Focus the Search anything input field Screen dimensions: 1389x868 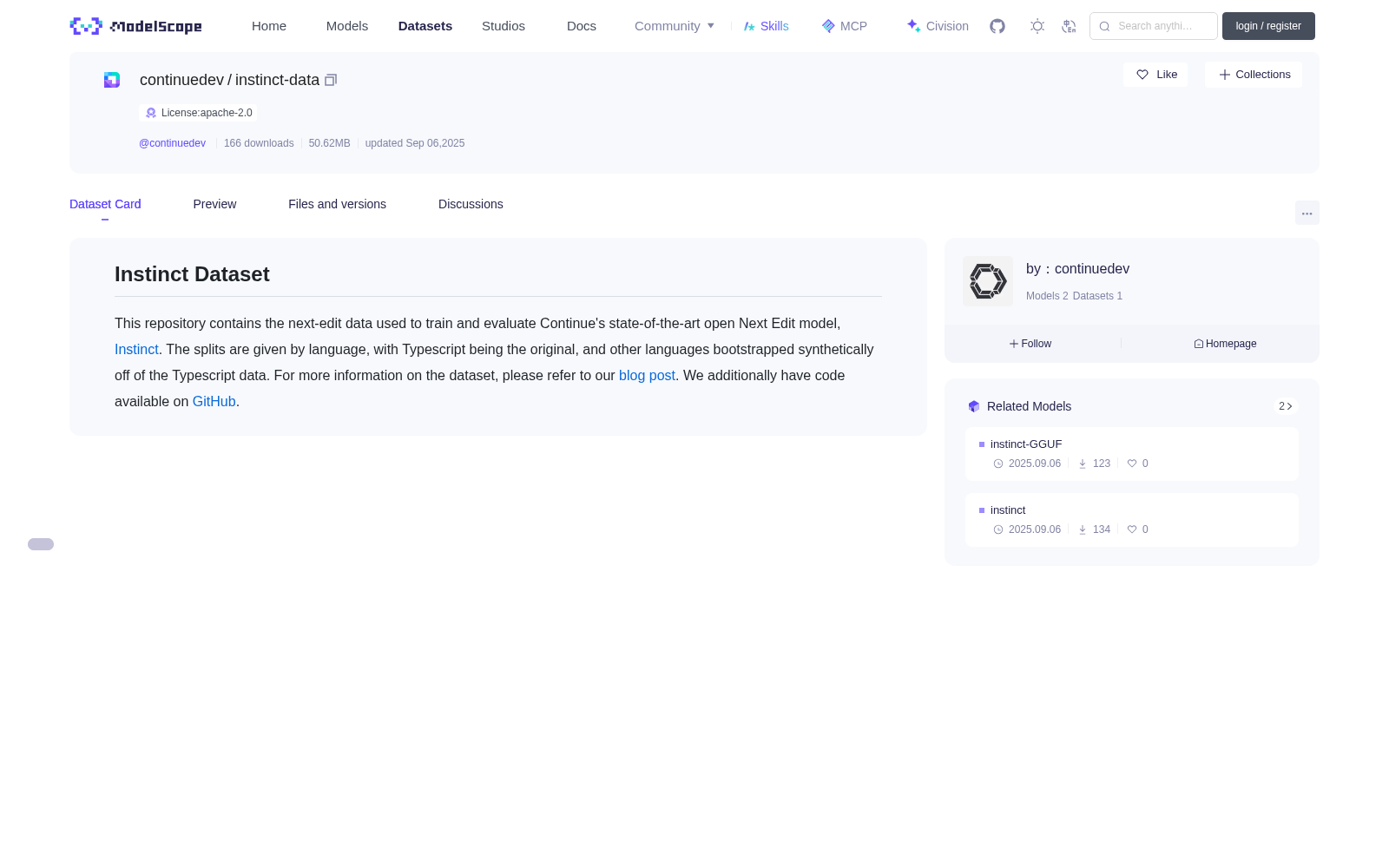click(1154, 26)
